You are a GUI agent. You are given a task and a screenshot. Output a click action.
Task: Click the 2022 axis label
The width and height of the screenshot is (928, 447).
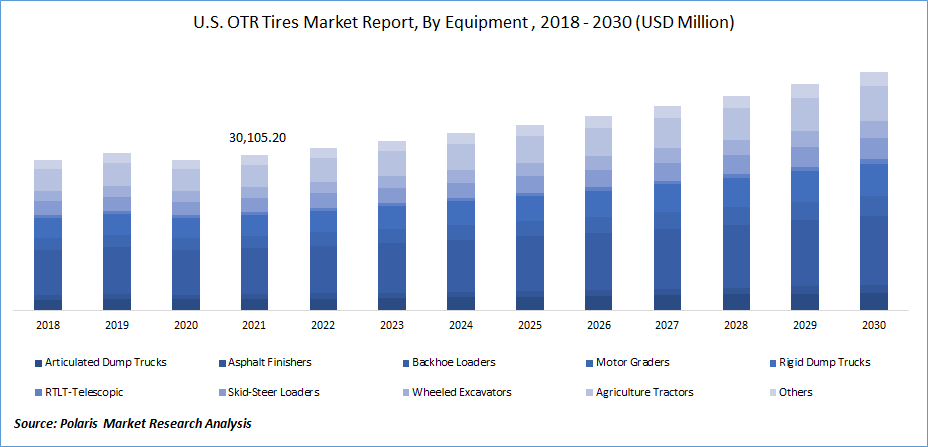click(323, 326)
